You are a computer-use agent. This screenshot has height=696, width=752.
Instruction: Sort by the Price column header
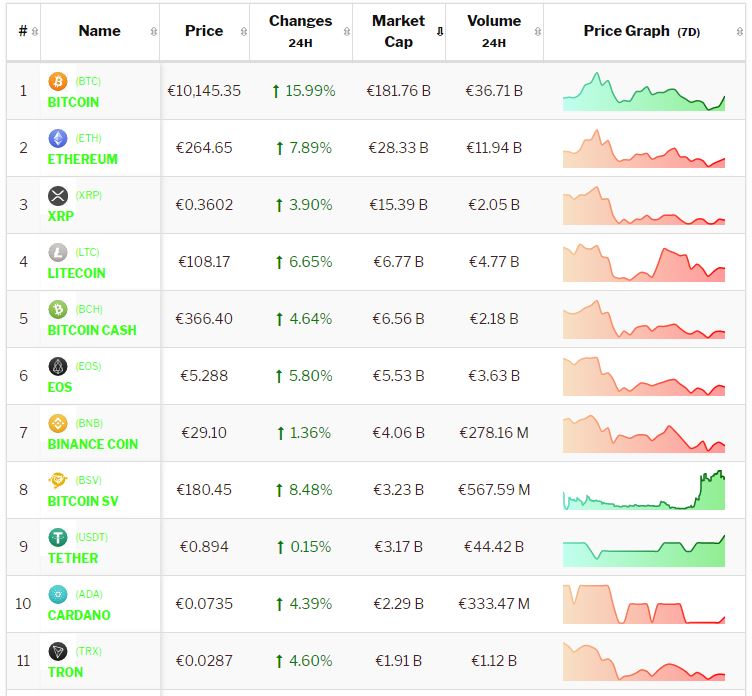coord(204,31)
